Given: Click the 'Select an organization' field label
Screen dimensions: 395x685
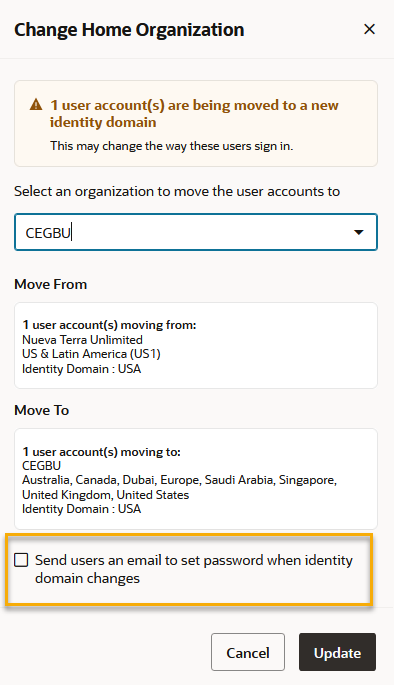Looking at the screenshot, I should point(177,191).
